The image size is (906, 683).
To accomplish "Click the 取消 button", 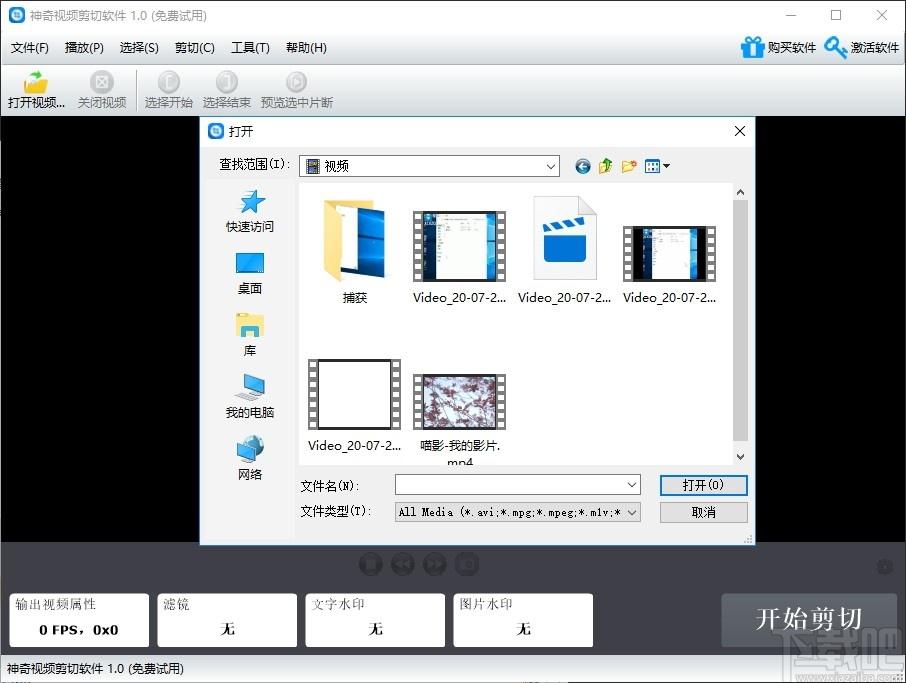I will click(703, 513).
